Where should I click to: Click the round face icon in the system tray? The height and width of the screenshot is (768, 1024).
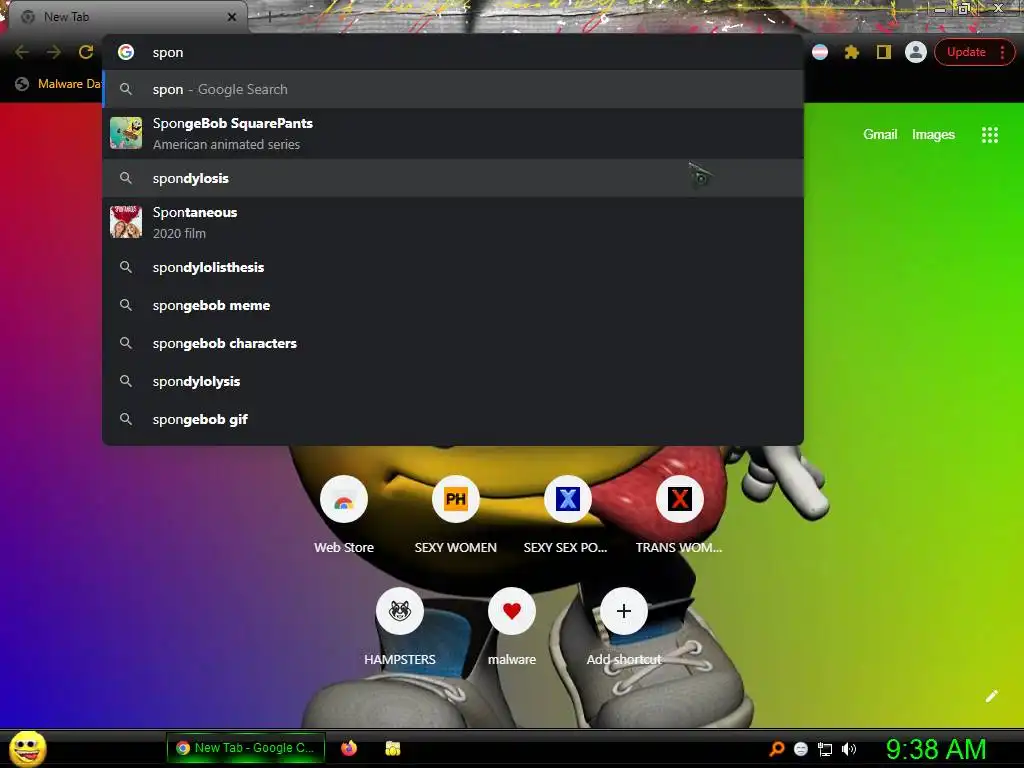coord(801,749)
